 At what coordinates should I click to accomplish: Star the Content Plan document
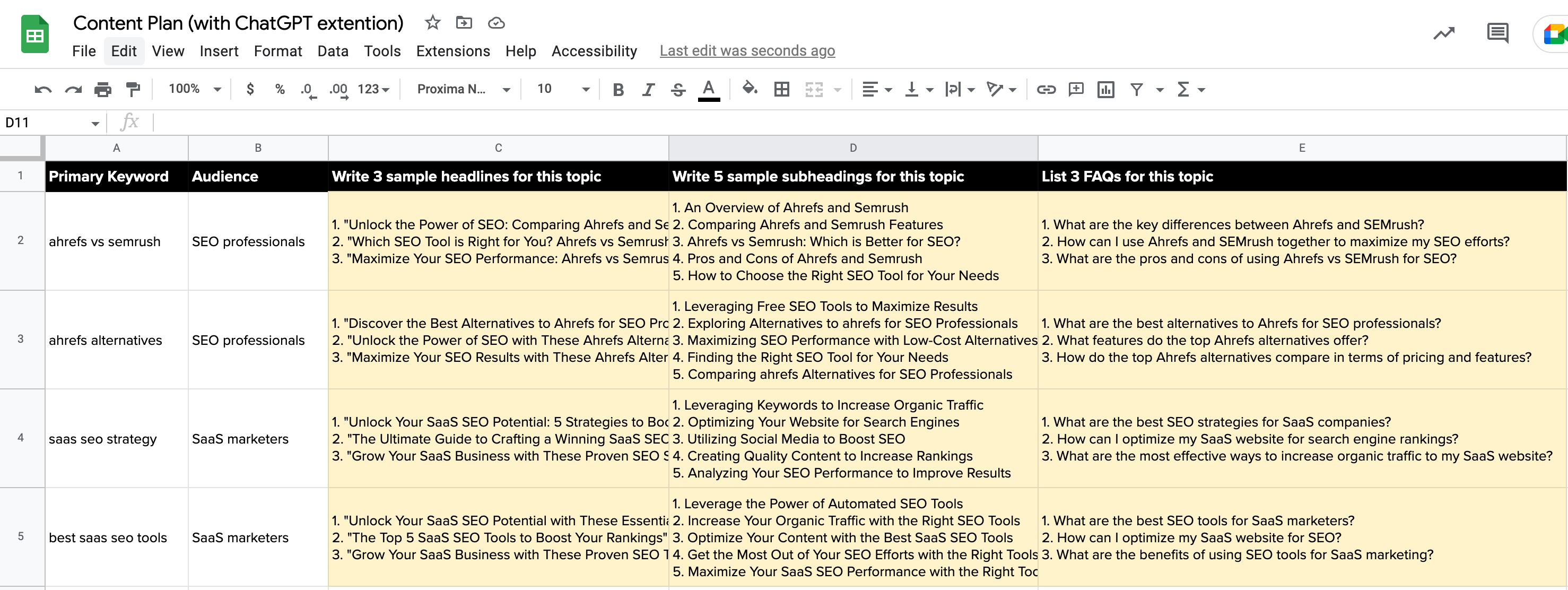tap(432, 23)
